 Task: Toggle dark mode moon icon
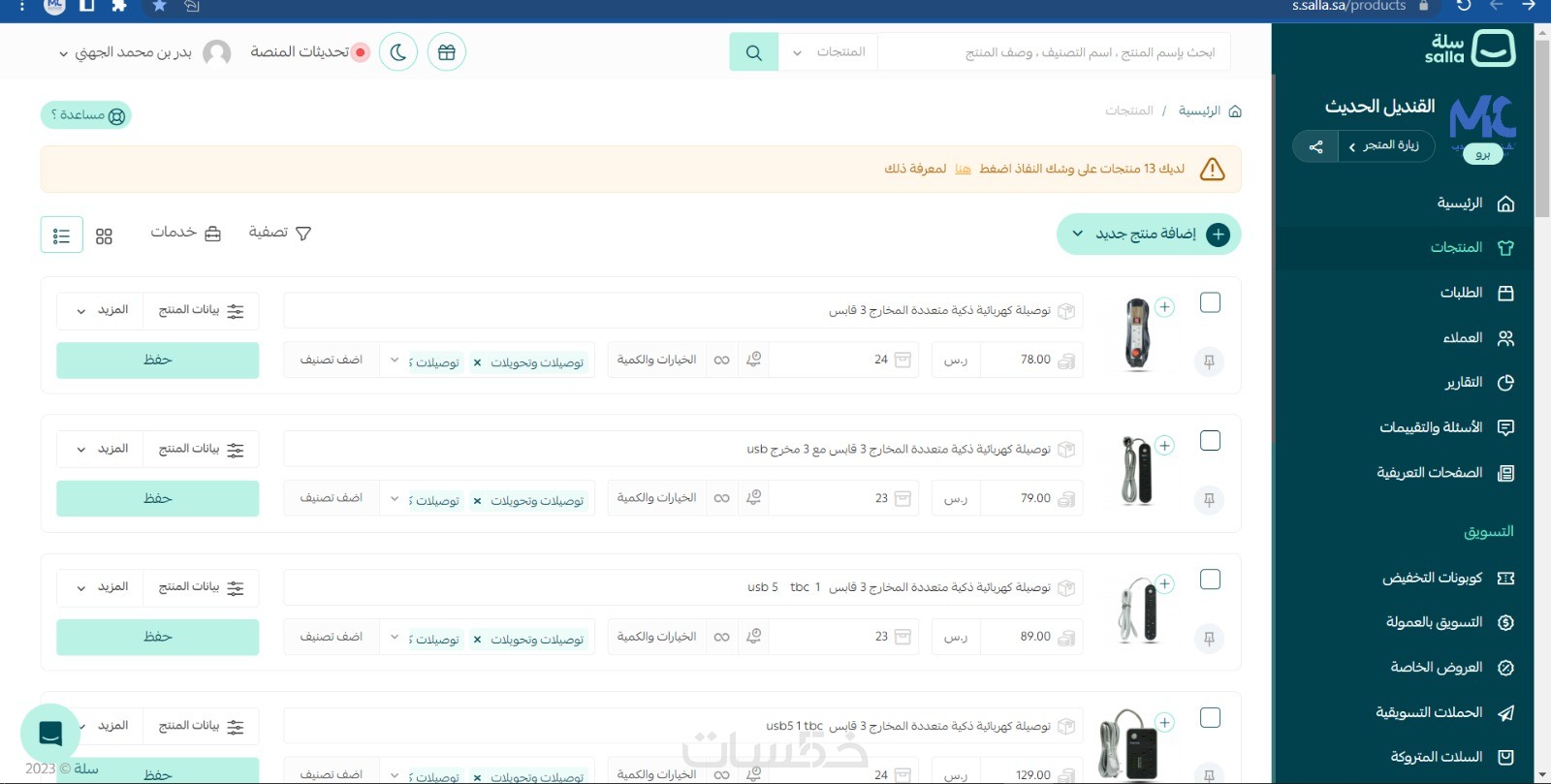pos(398,52)
